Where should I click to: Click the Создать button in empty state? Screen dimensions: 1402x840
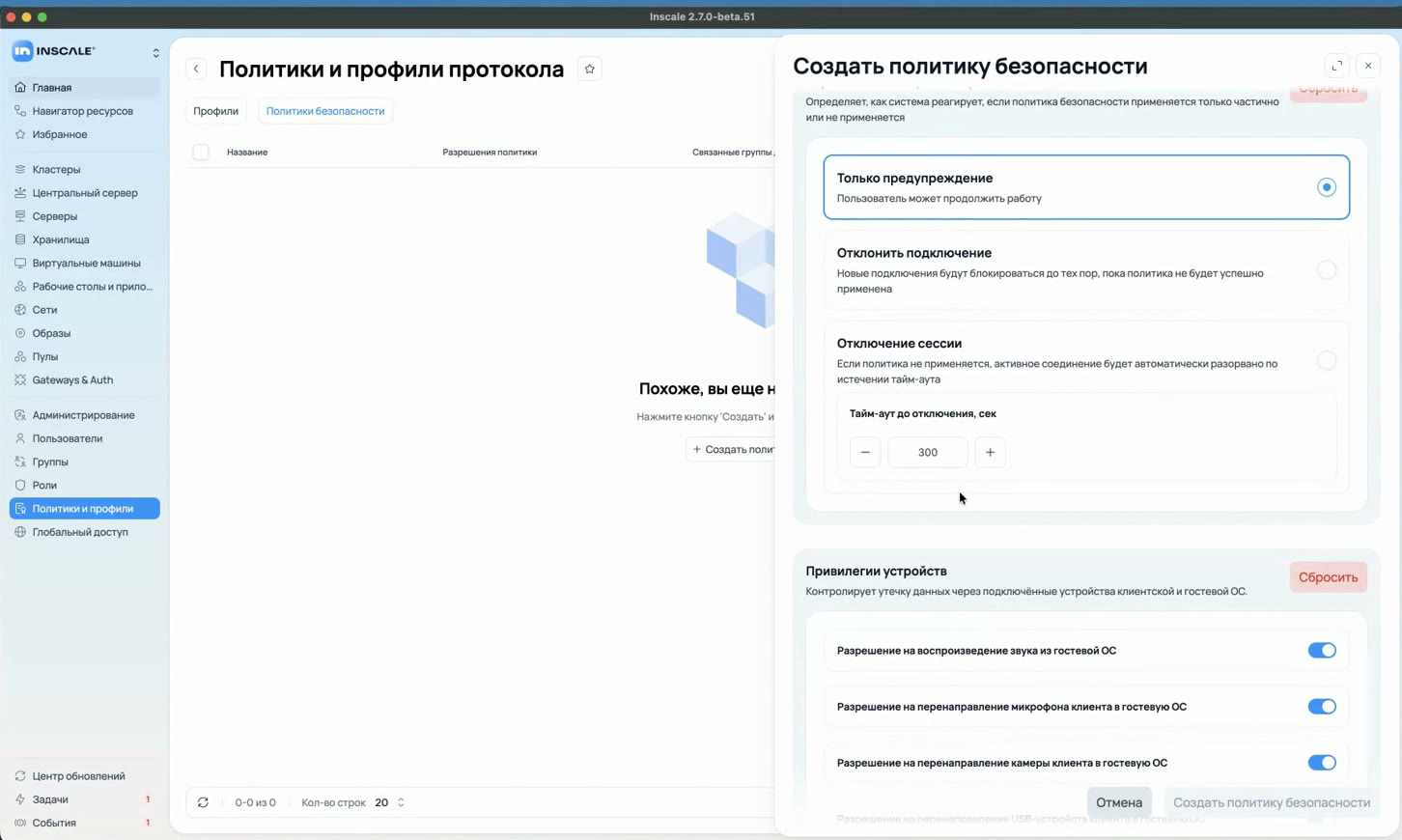[731, 449]
